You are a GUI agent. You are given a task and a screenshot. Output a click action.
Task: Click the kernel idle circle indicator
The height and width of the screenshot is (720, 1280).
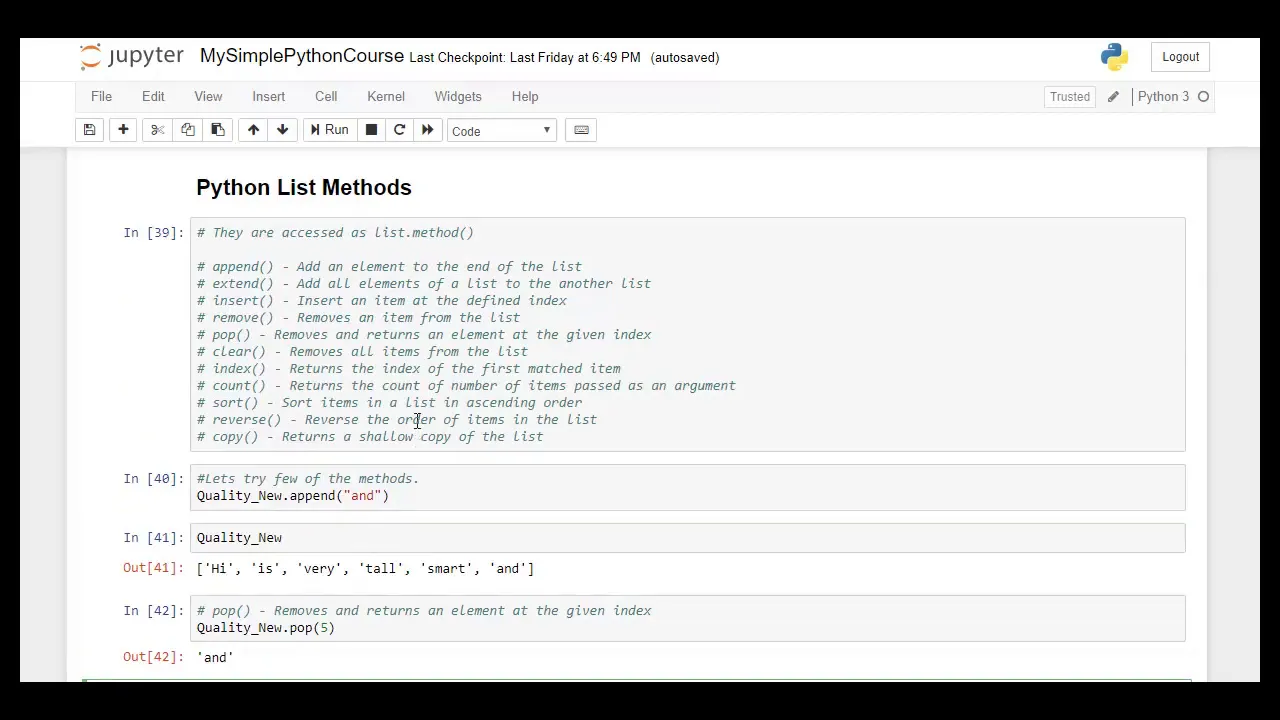click(1203, 97)
